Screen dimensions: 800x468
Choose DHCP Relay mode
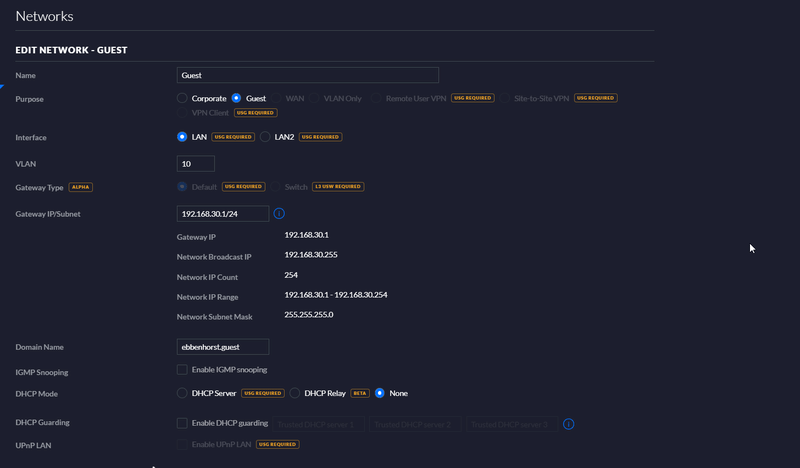click(x=295, y=393)
